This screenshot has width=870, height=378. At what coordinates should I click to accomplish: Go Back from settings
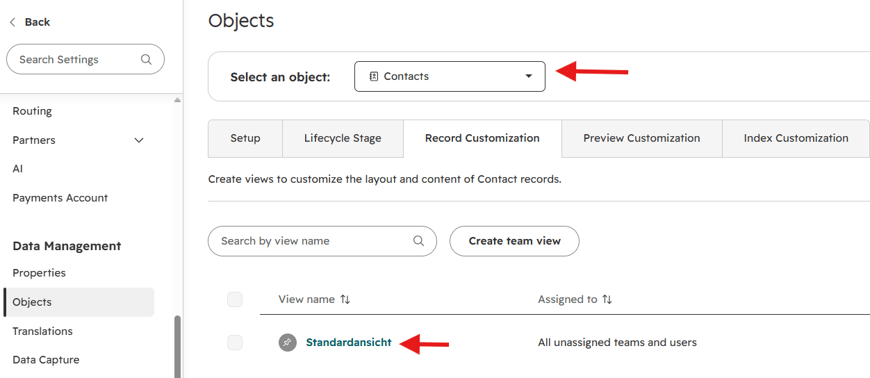[30, 22]
